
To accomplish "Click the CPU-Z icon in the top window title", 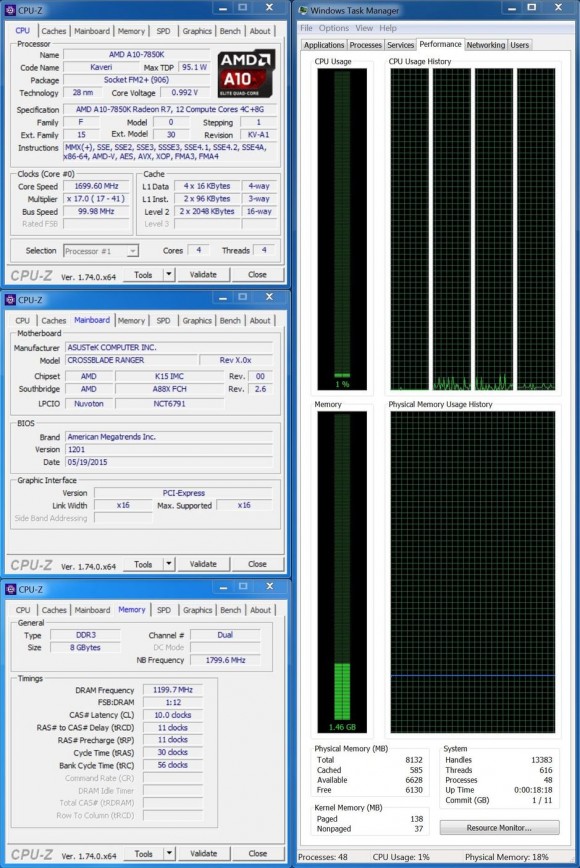I will 10,10.
